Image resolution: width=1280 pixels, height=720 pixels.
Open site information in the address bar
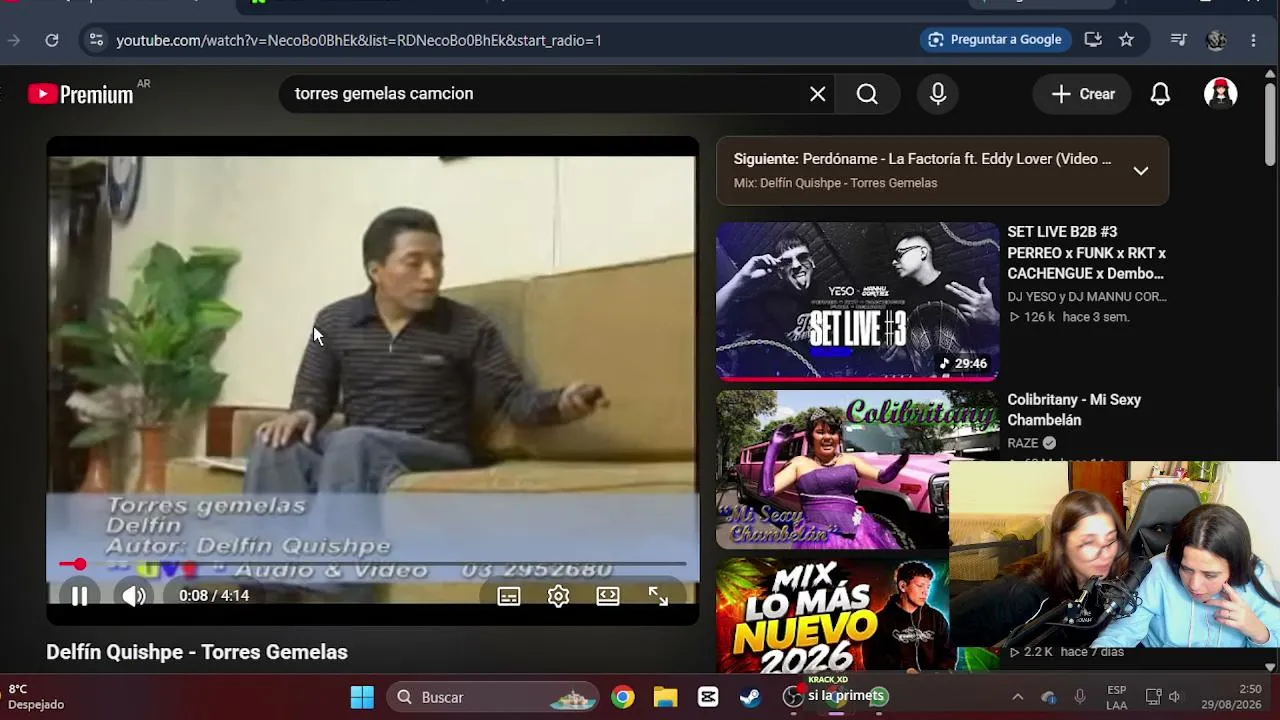(x=96, y=40)
